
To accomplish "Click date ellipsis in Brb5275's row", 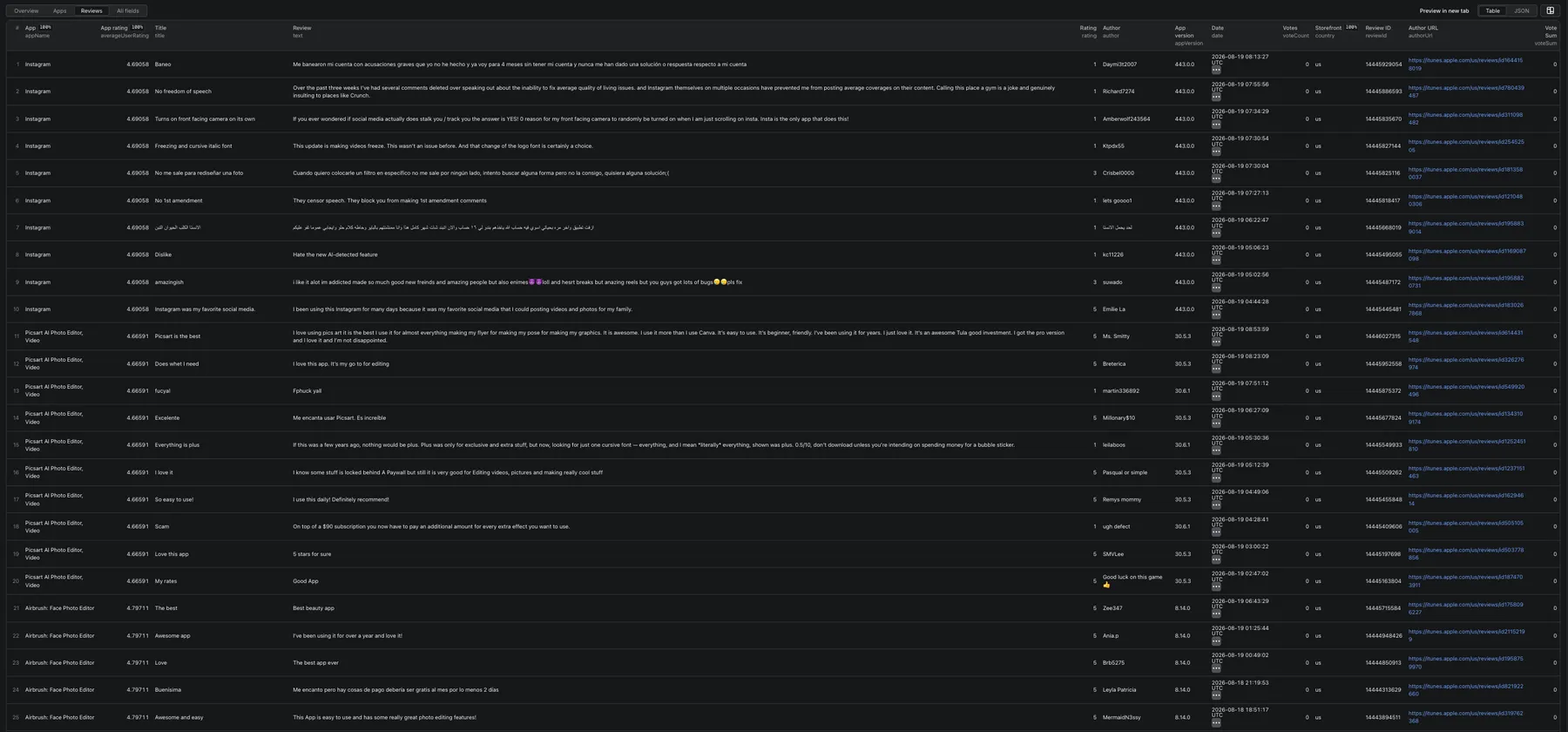I will pos(1216,668).
